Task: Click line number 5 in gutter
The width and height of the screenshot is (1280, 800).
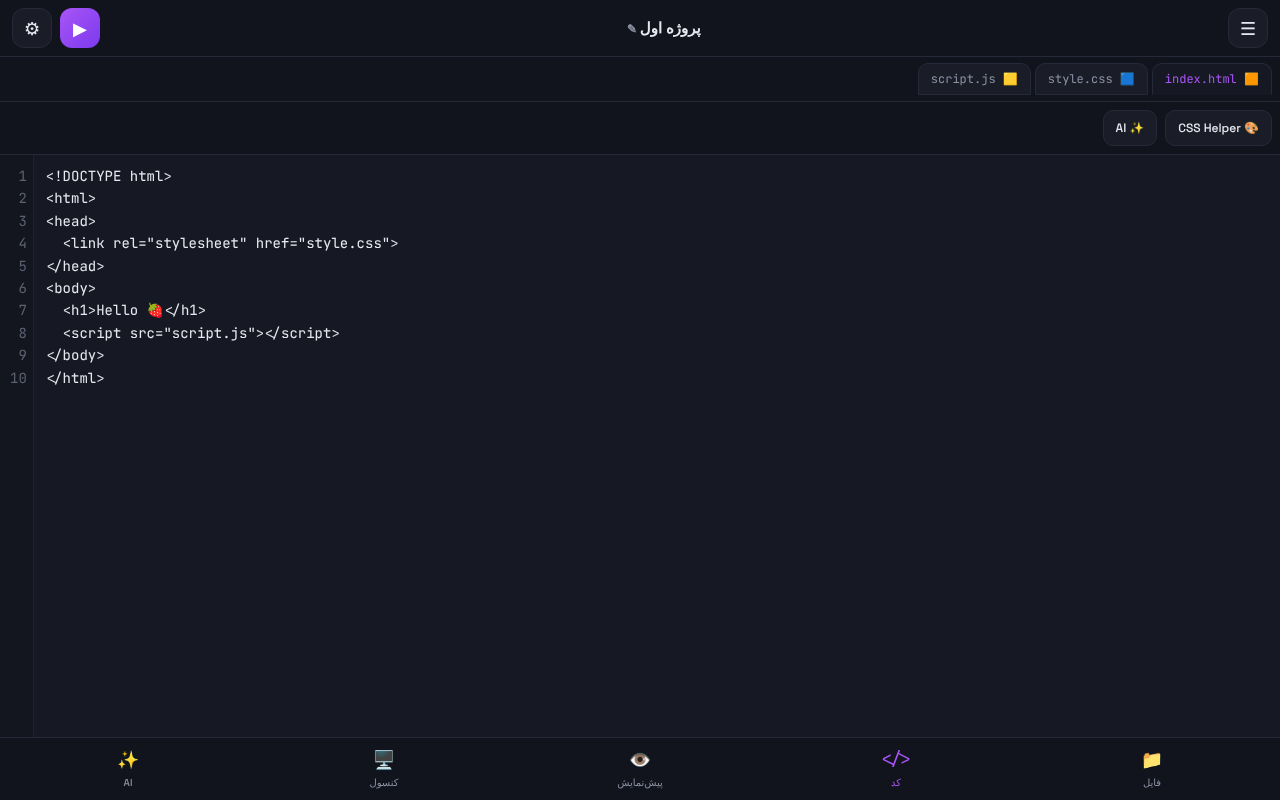Action: point(22,266)
